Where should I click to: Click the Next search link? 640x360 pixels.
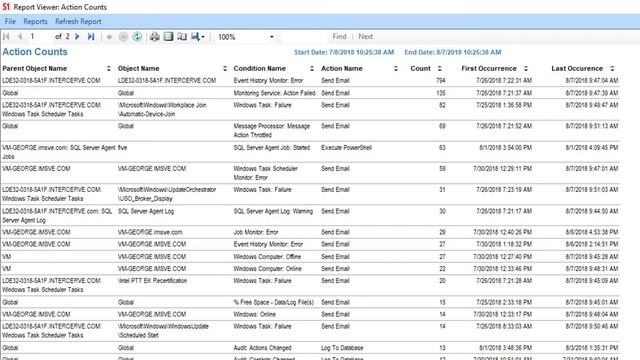pyautogui.click(x=365, y=36)
